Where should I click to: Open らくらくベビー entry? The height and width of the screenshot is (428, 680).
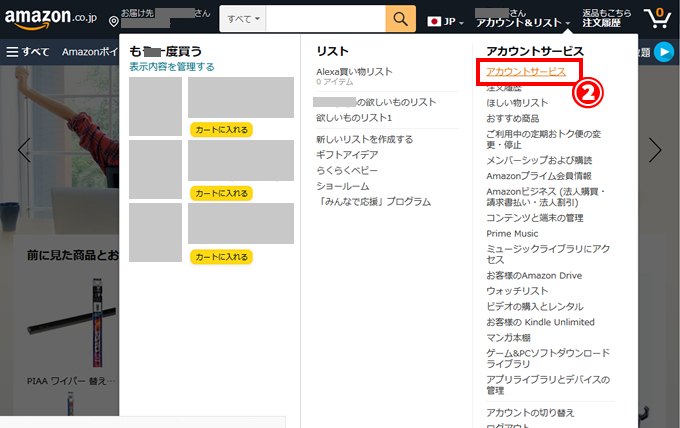pos(347,170)
